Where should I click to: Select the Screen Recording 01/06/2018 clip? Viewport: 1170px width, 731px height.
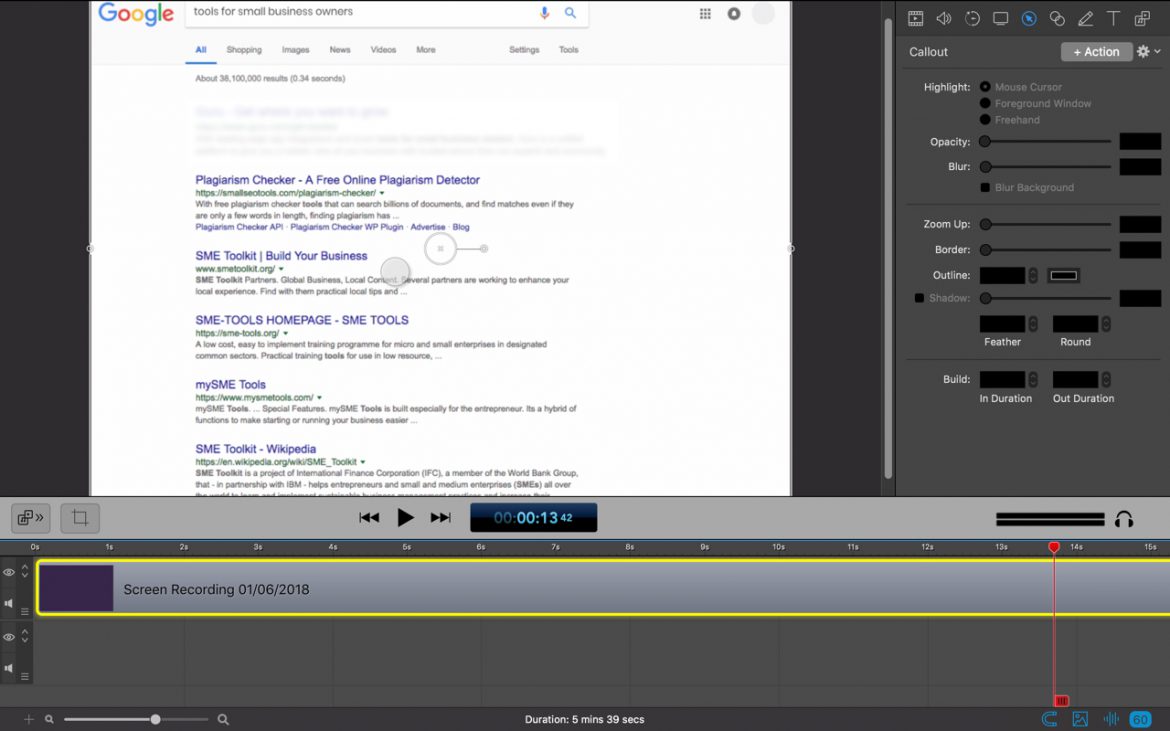click(x=603, y=588)
